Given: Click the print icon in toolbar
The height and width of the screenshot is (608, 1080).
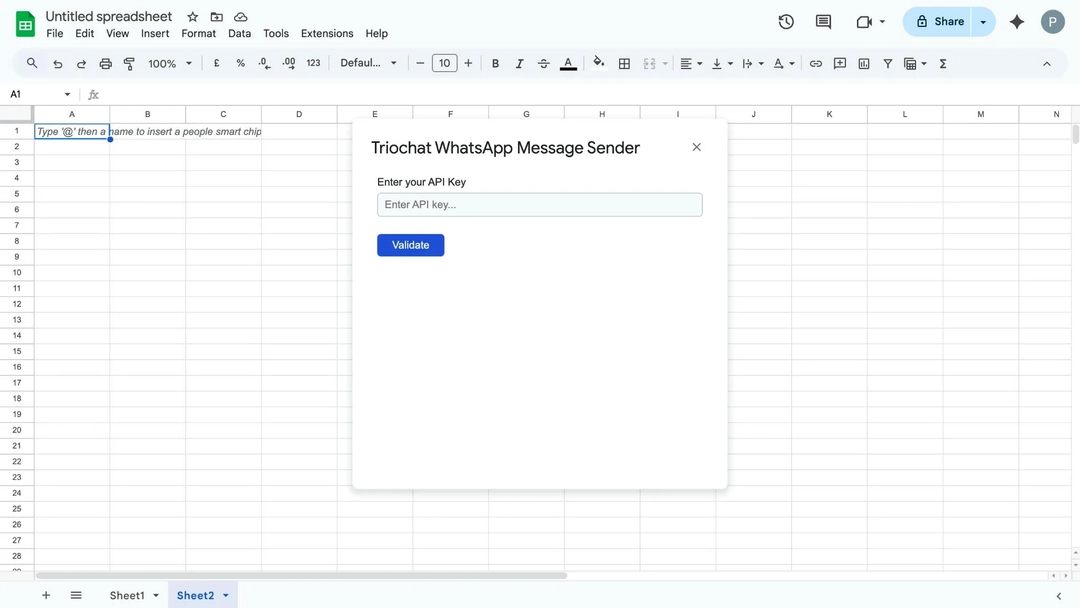Looking at the screenshot, I should pyautogui.click(x=105, y=63).
